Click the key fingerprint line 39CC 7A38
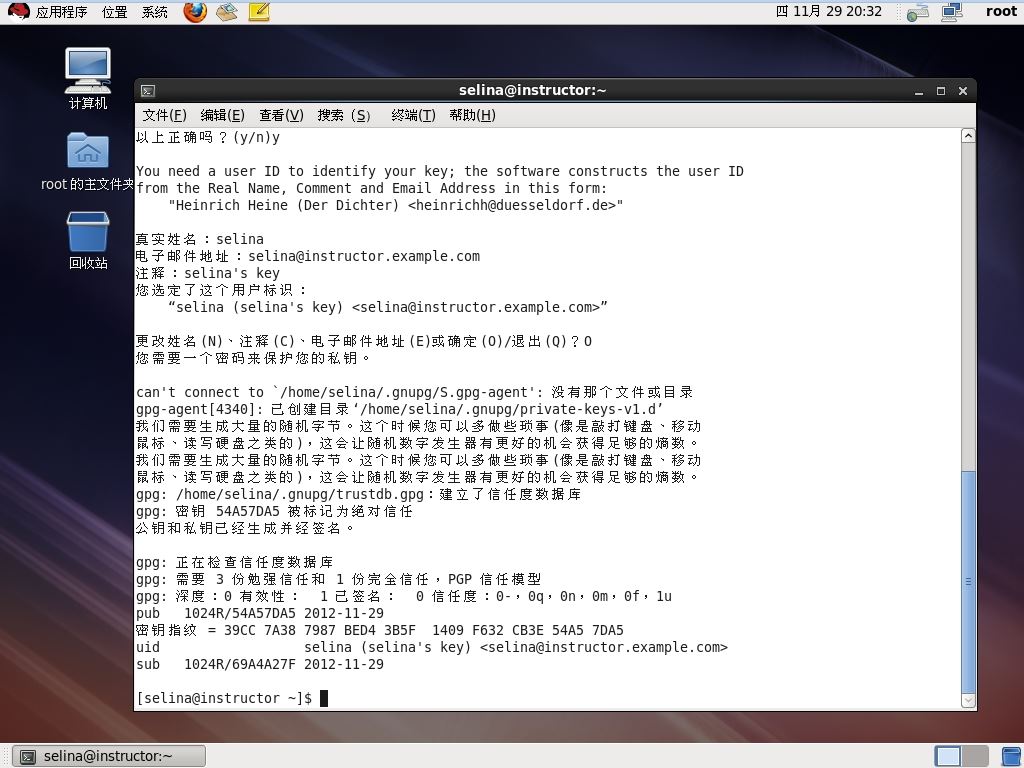 (379, 630)
